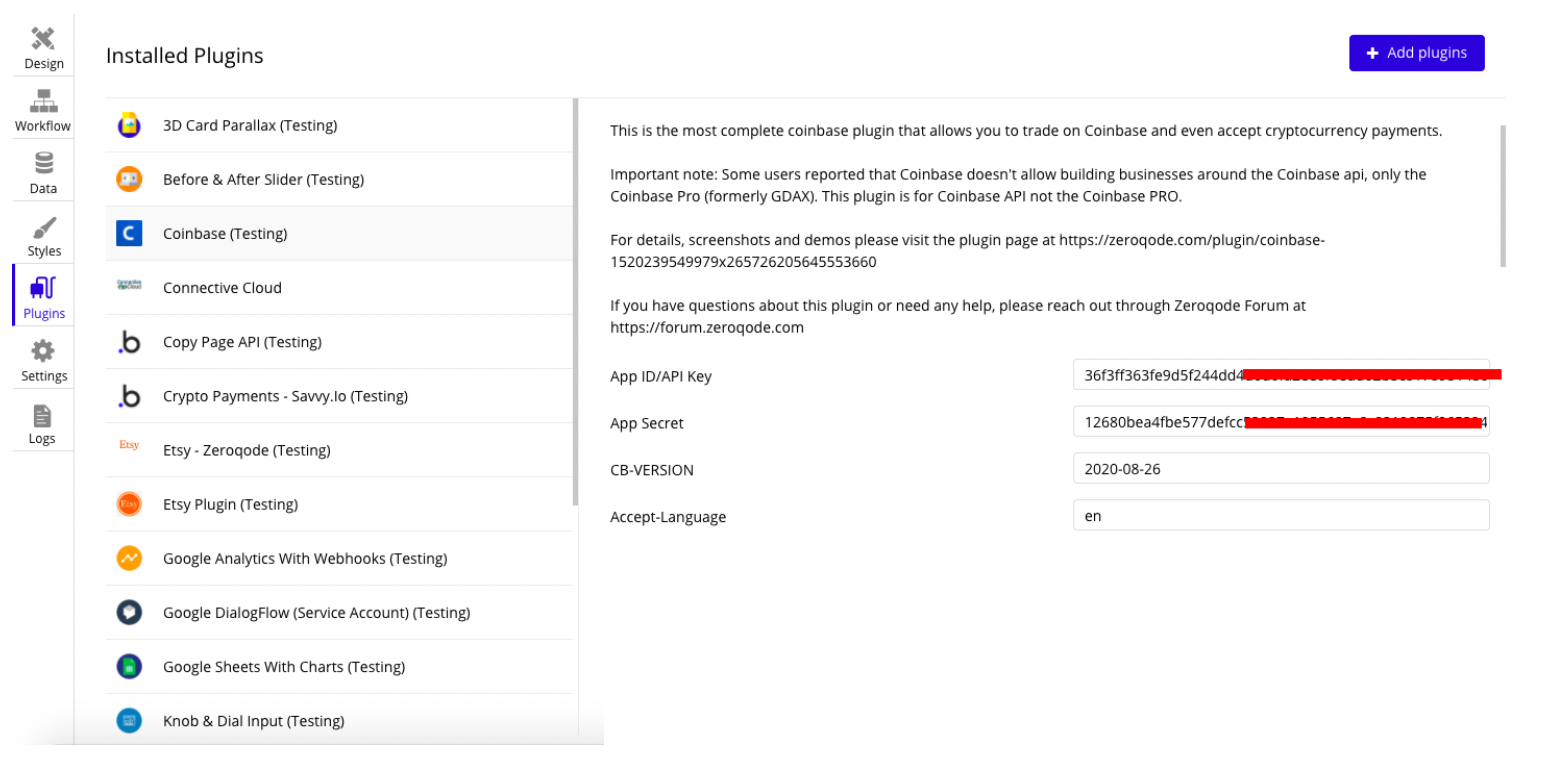The width and height of the screenshot is (1546, 772).
Task: Click the App ID/API Key input field
Action: click(1281, 375)
